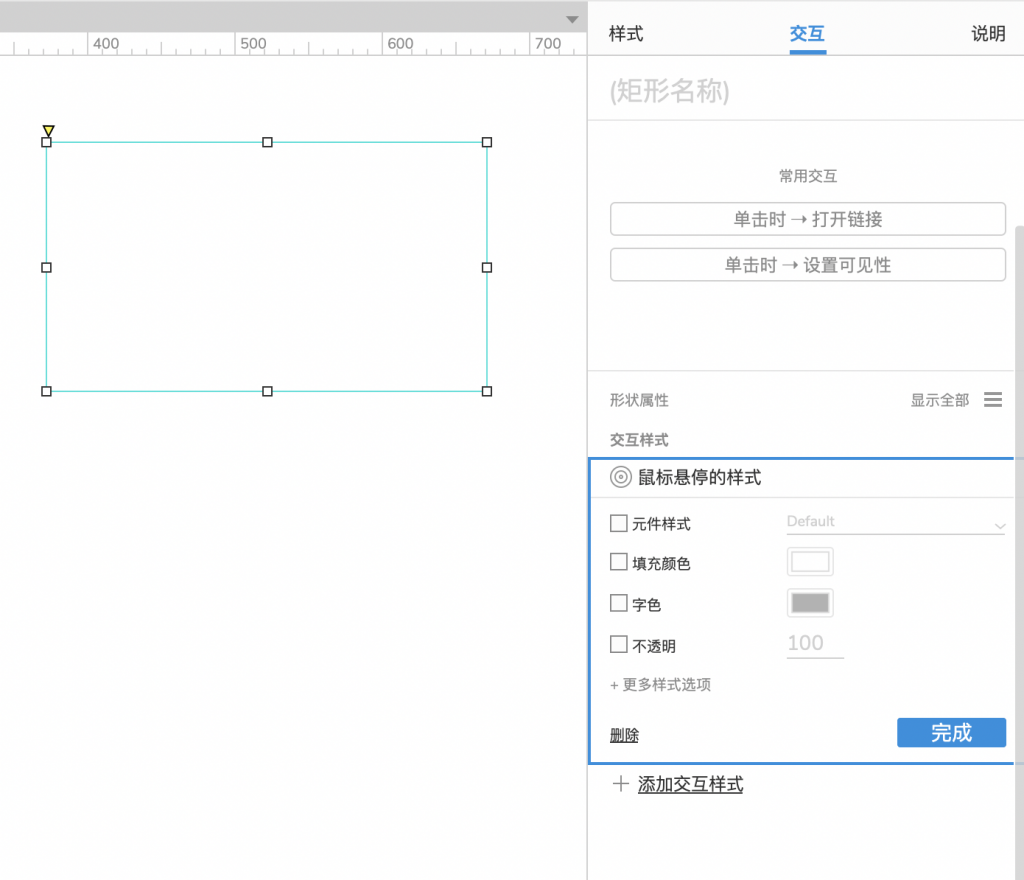Check the 填充颜色 checkbox
Viewport: 1024px width, 880px height.
(619, 563)
